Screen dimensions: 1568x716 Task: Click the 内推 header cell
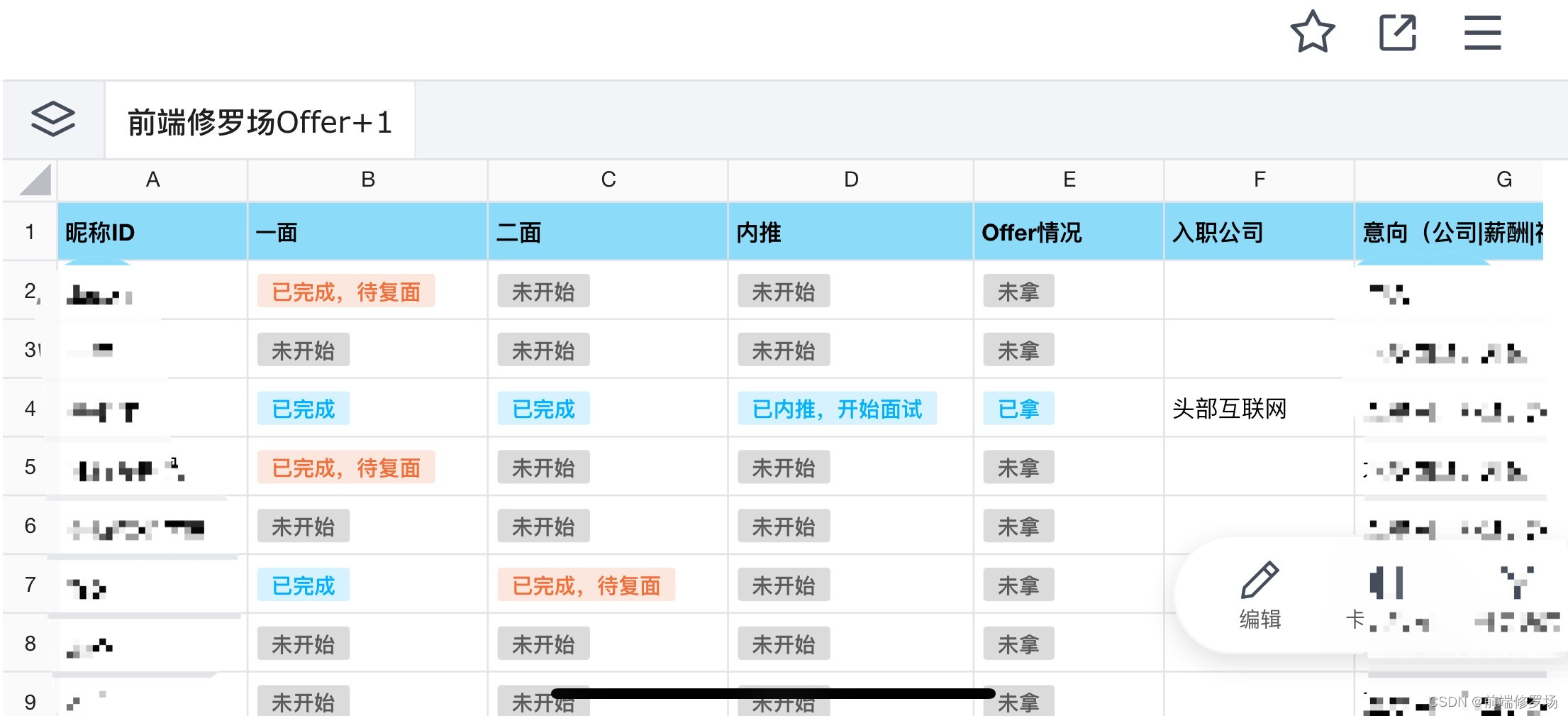[x=851, y=232]
